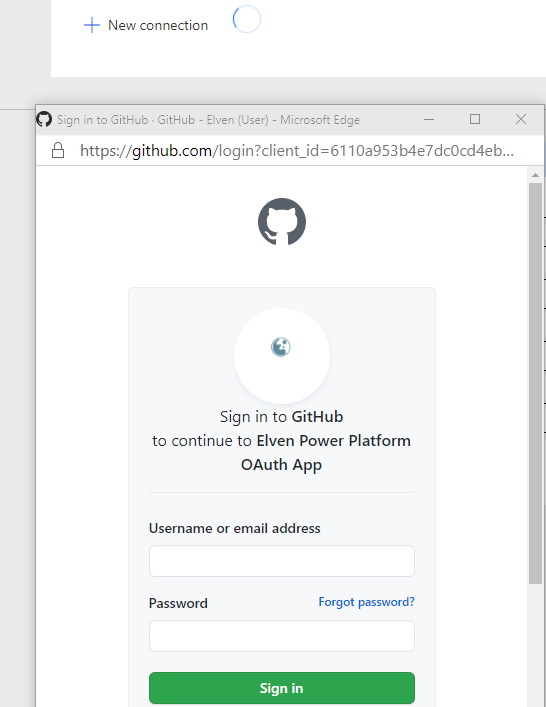546x707 pixels.
Task: Click the Username or email address label
Action: pyautogui.click(x=234, y=528)
